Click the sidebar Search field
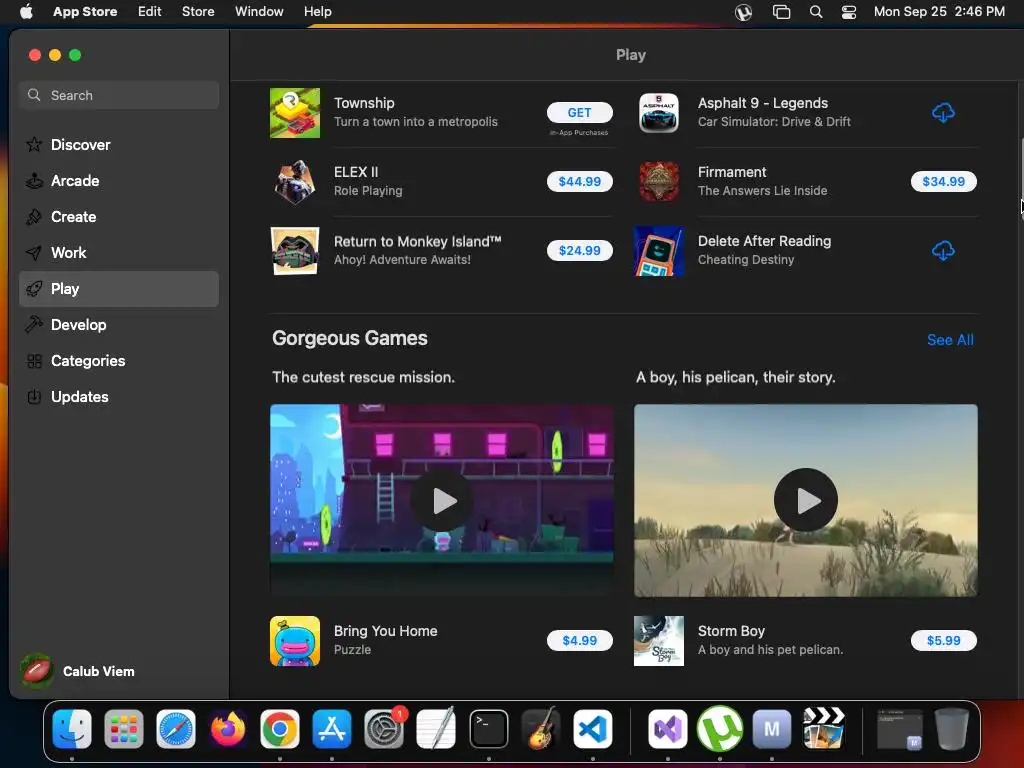 (119, 95)
